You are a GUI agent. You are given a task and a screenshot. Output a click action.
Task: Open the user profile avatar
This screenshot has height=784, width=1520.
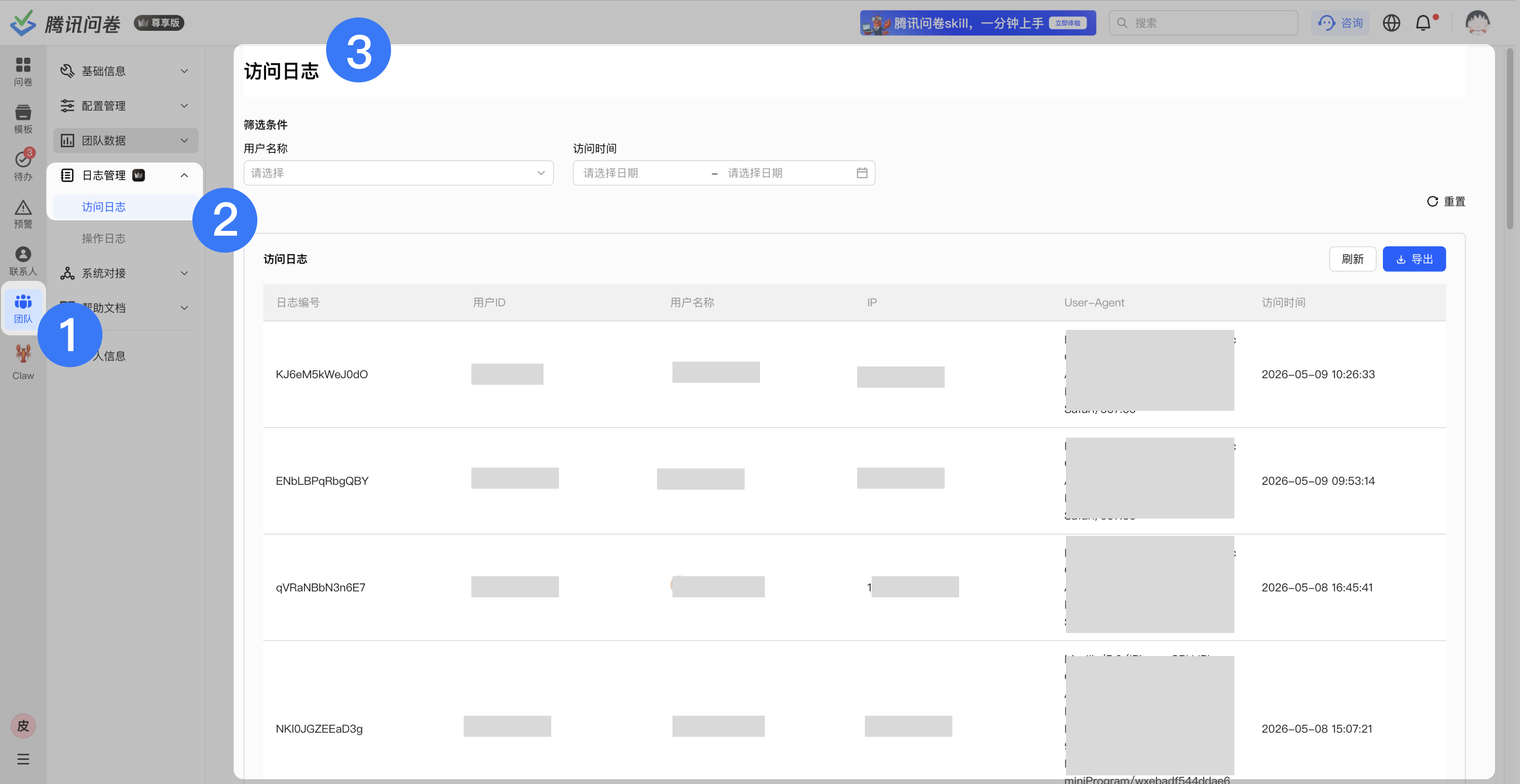point(1478,23)
